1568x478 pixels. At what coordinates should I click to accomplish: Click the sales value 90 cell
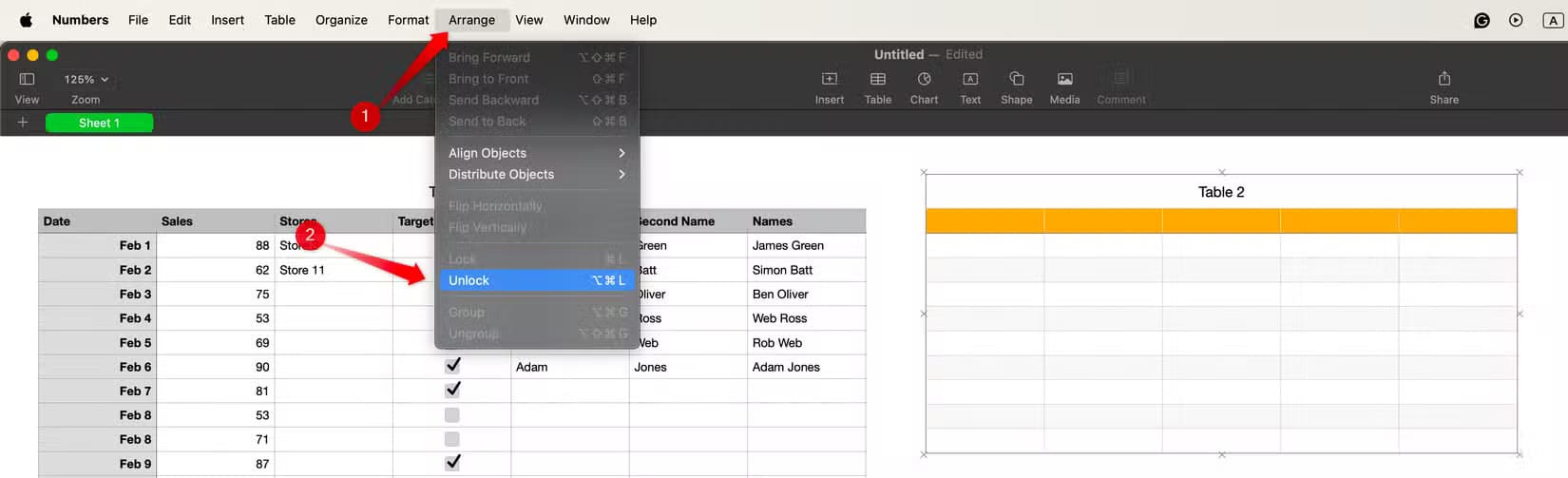pyautogui.click(x=216, y=367)
